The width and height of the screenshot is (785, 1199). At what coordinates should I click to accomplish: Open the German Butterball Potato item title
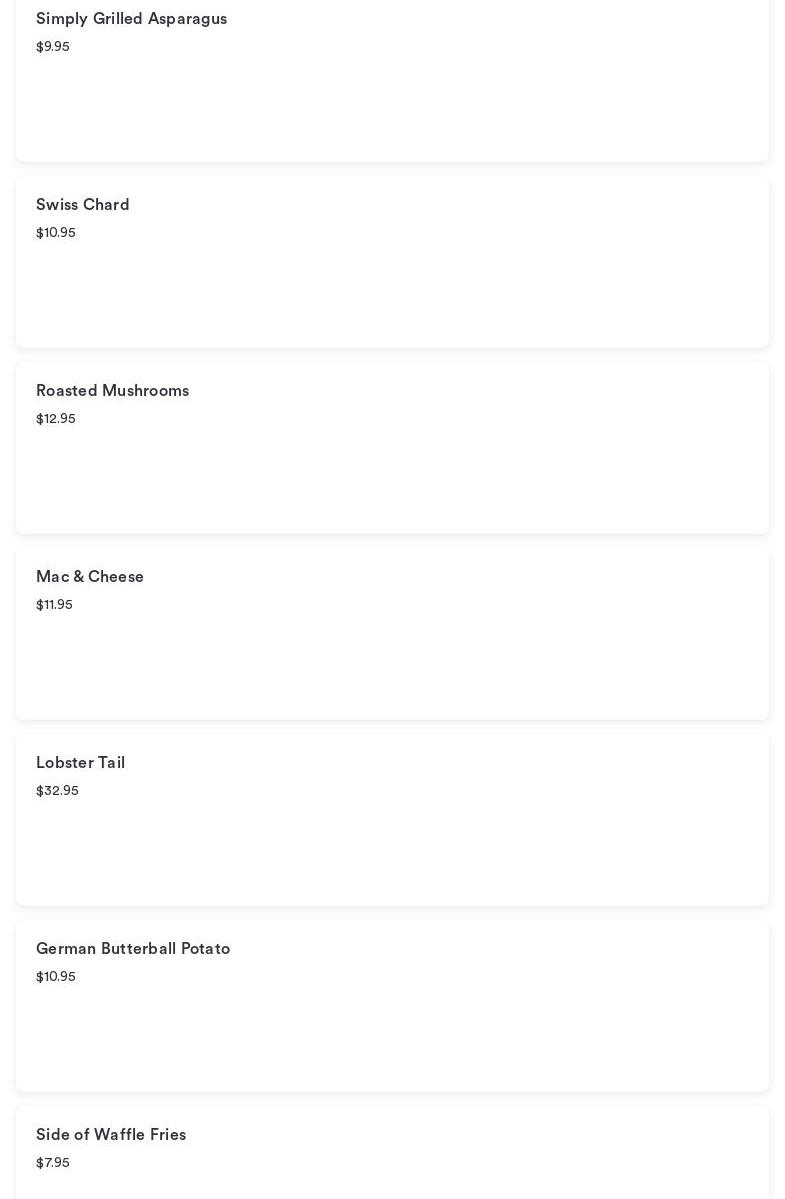click(133, 949)
